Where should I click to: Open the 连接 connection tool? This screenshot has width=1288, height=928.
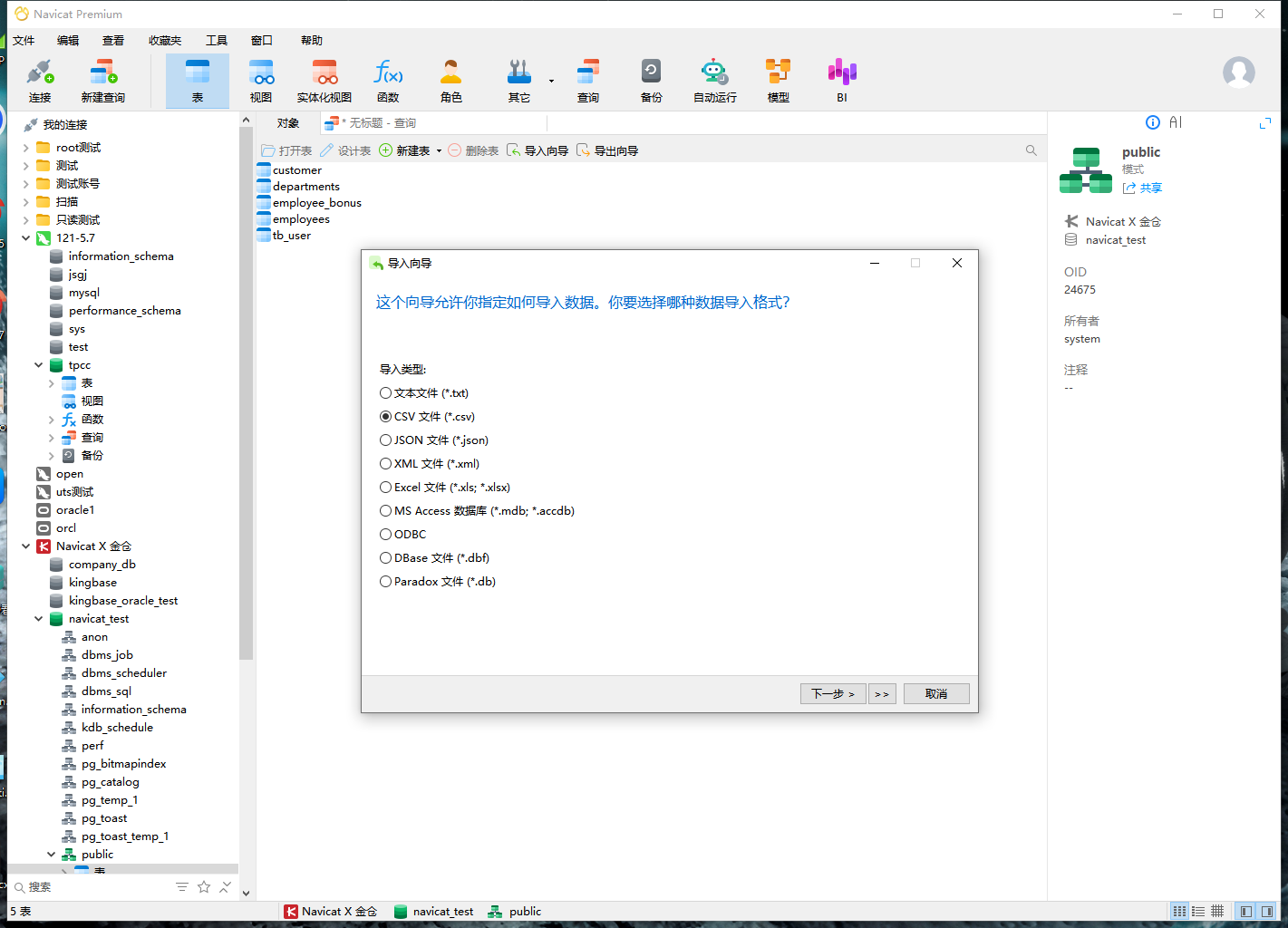click(x=40, y=81)
